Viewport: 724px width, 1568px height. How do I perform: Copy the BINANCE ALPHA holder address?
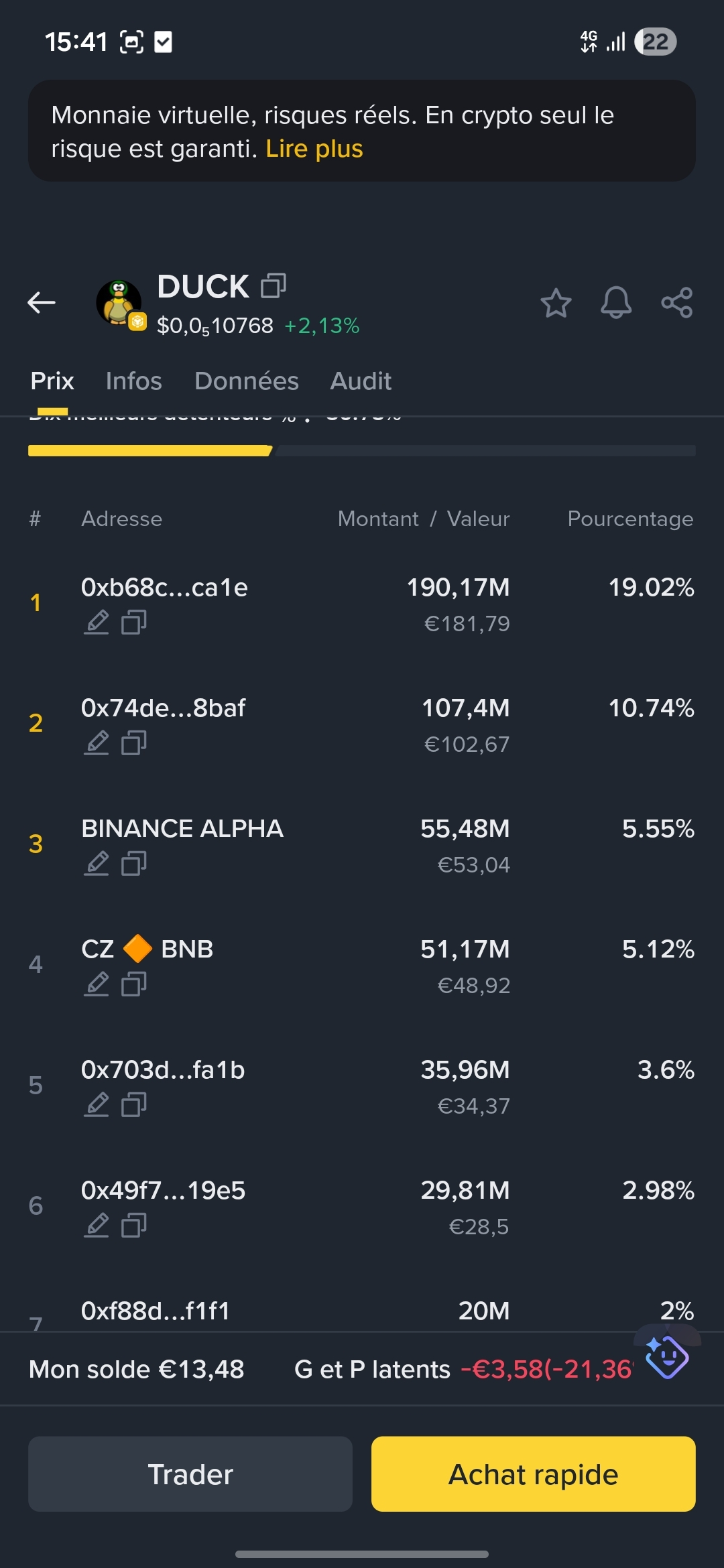tap(134, 864)
